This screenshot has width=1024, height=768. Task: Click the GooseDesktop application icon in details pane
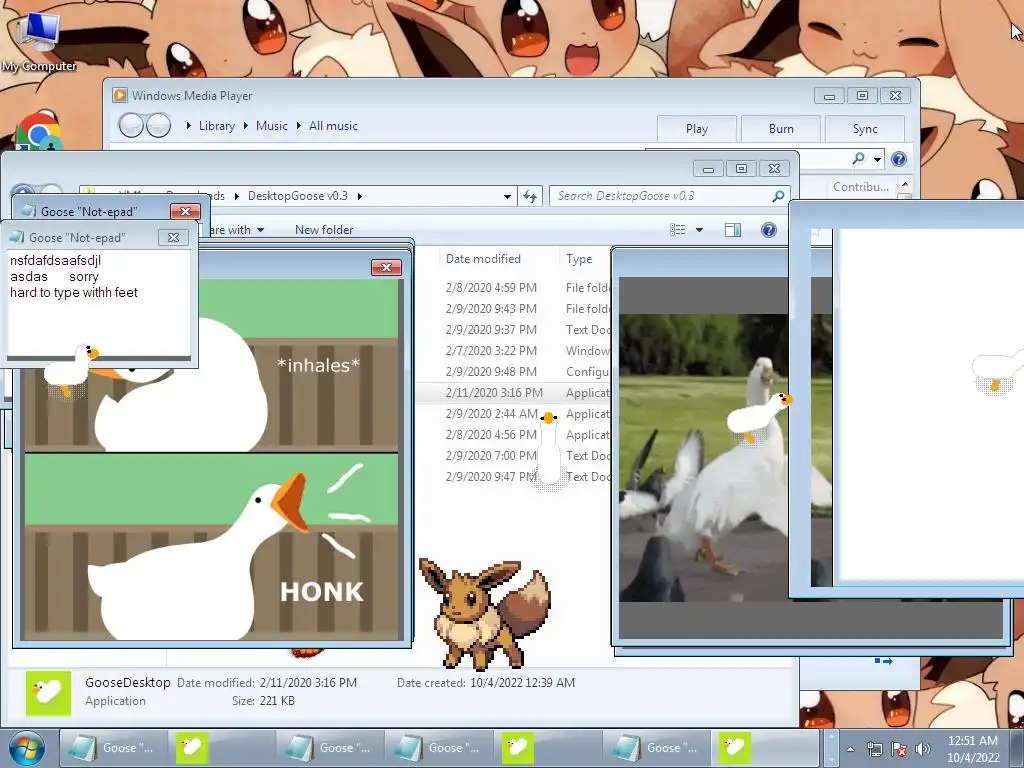tap(48, 693)
